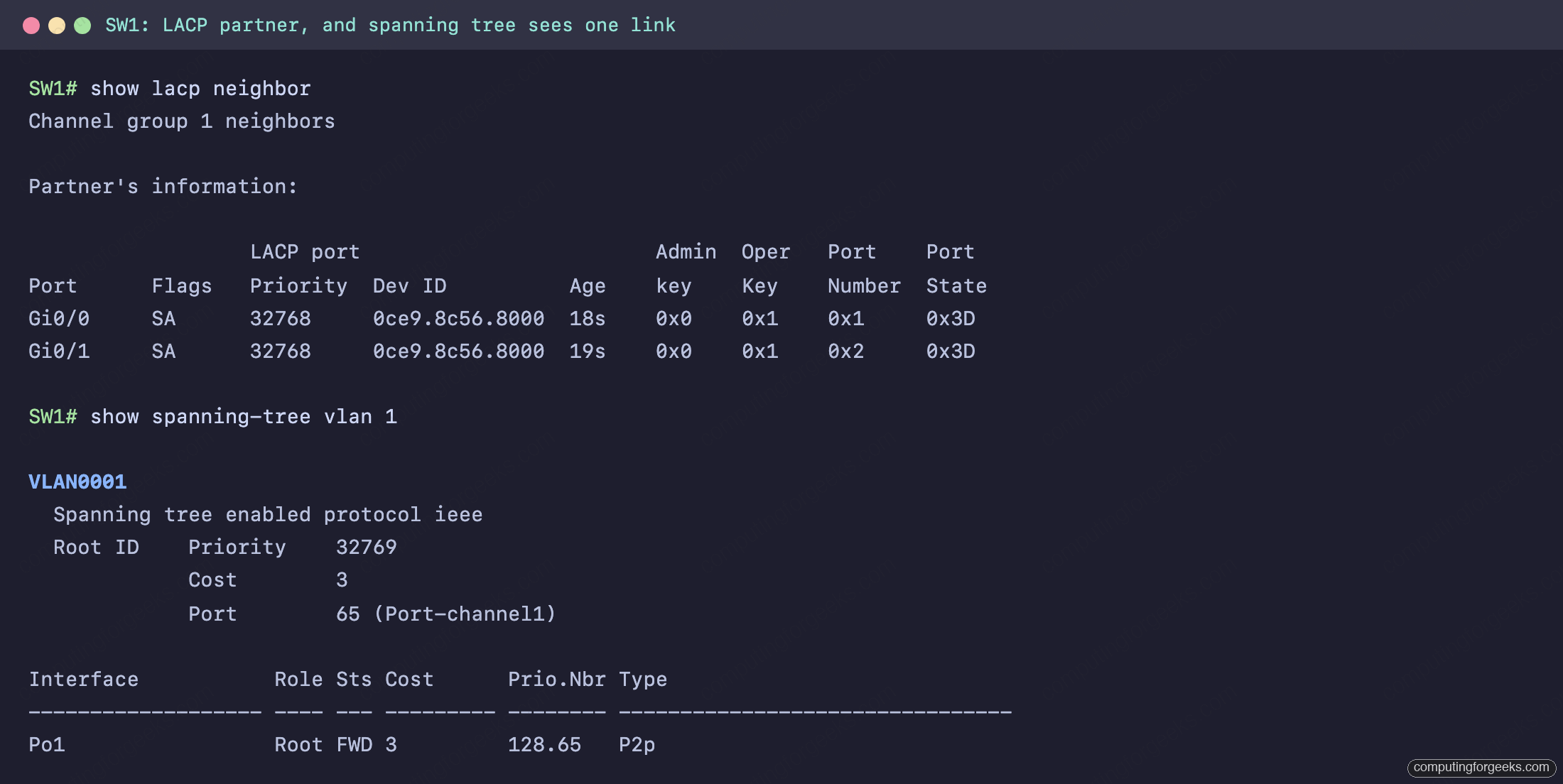Click Dev ID 0ce9.8c56.8000 in Gi0/1 row

(x=459, y=352)
